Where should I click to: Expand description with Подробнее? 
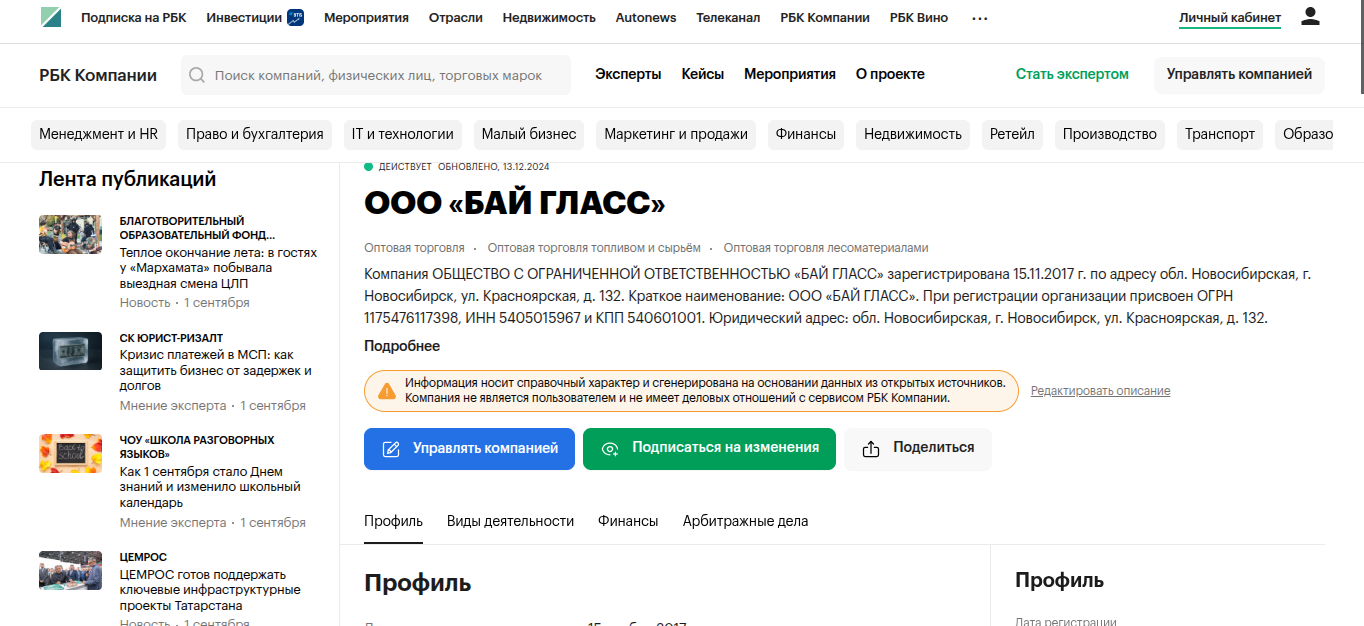pyautogui.click(x=402, y=346)
